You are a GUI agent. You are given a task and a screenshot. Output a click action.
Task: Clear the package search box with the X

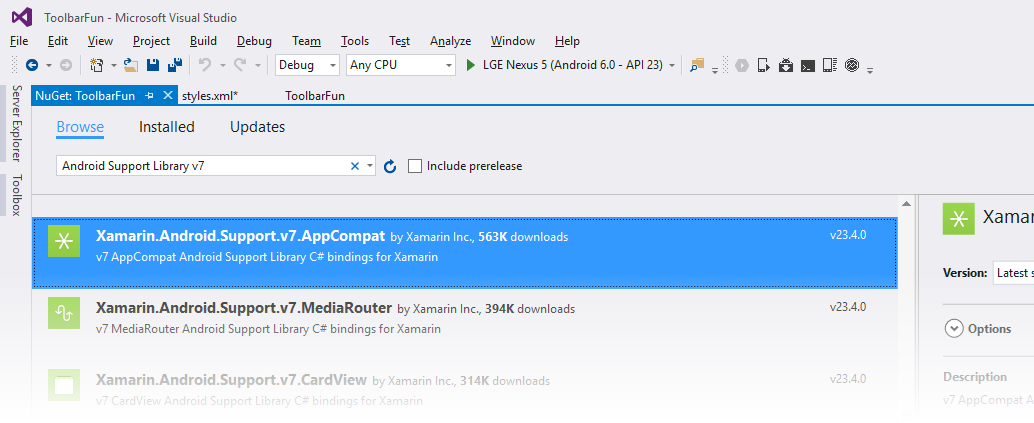point(355,166)
